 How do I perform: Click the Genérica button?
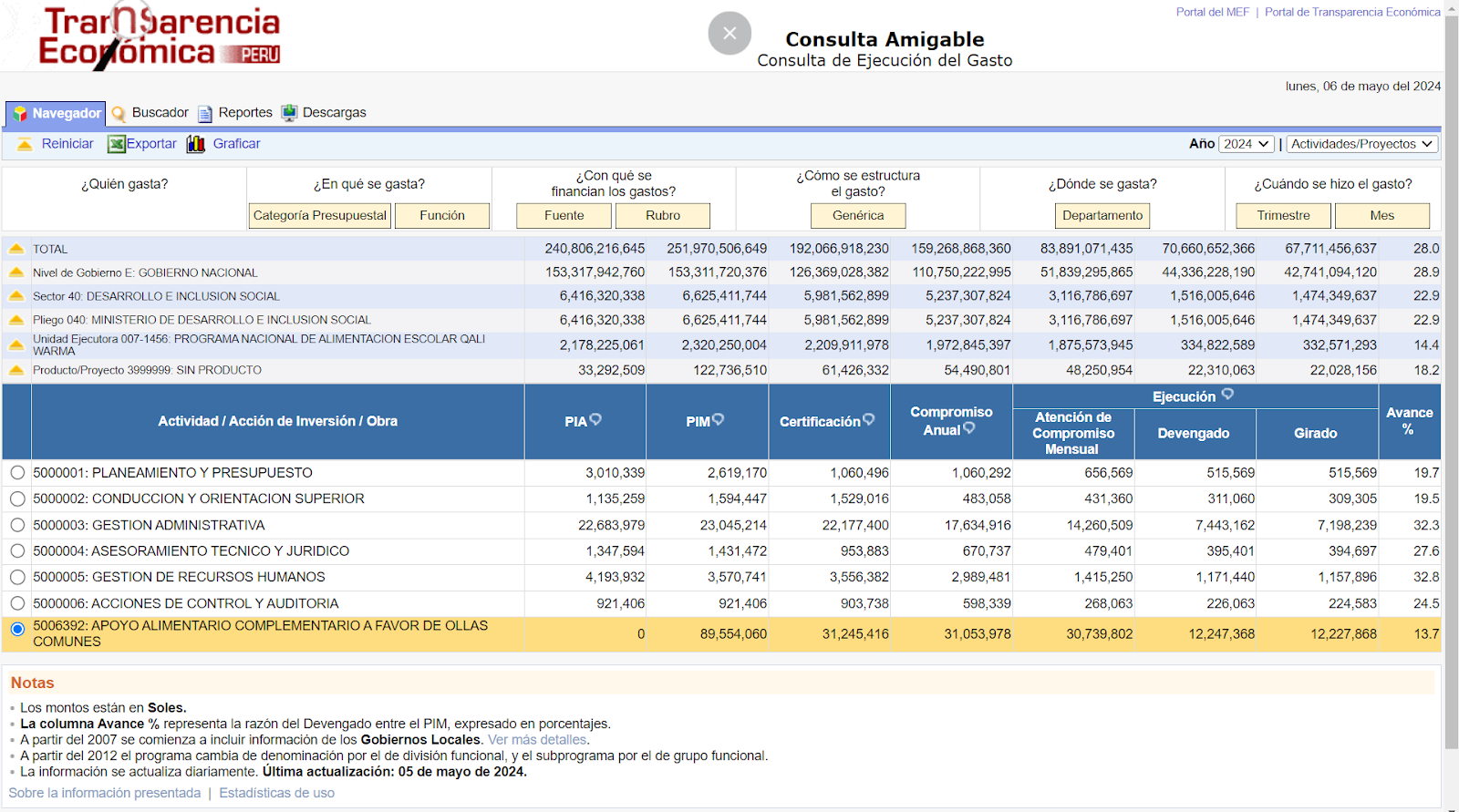point(858,216)
